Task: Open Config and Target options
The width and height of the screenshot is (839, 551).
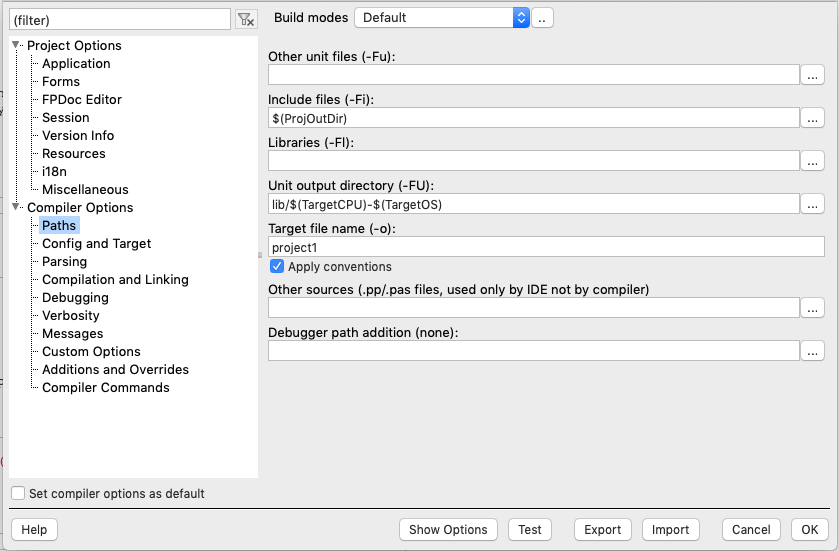Action: [96, 243]
